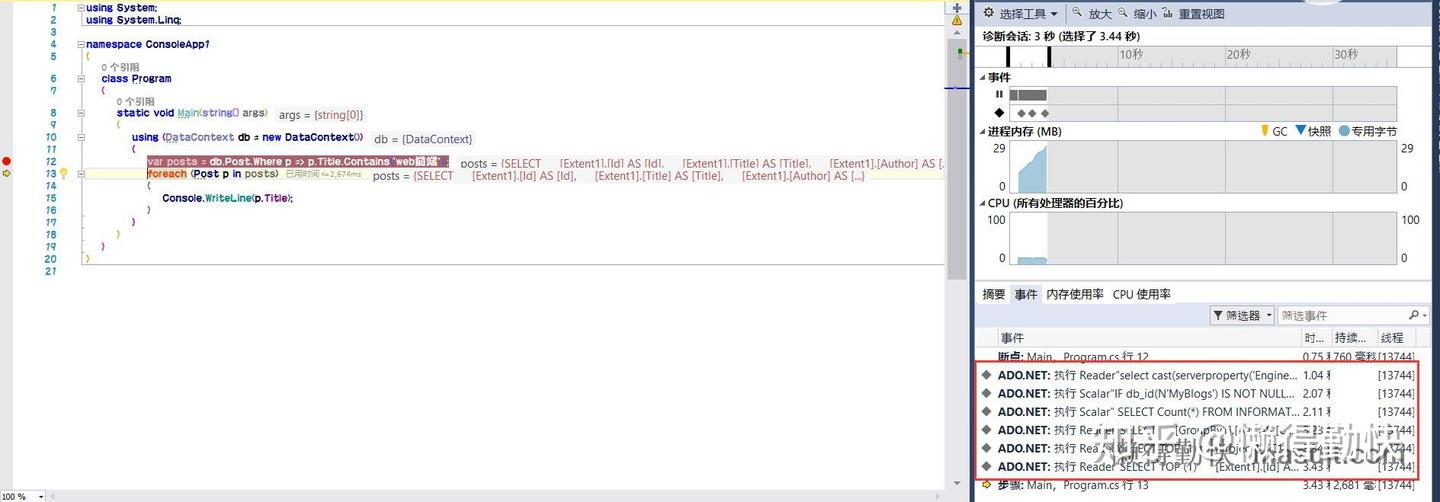The height and width of the screenshot is (502, 1440).
Task: Switch to the CPU 使用率 tab
Action: pos(1142,294)
